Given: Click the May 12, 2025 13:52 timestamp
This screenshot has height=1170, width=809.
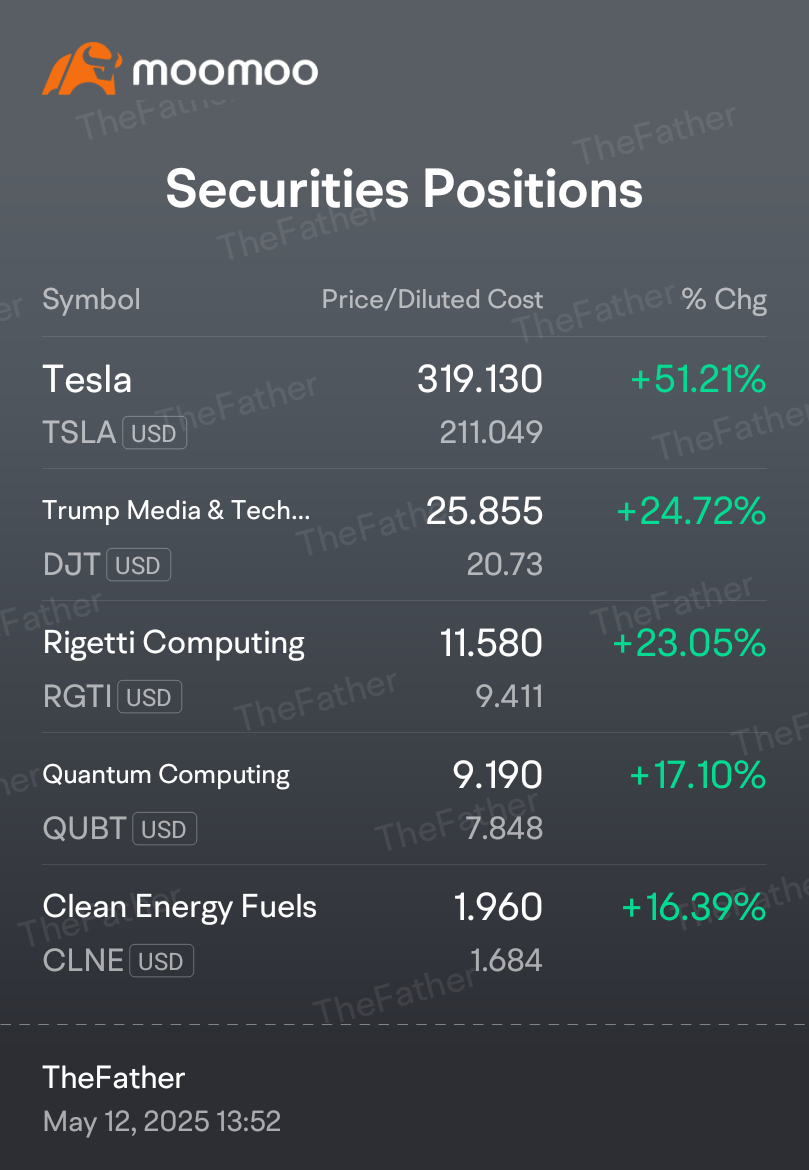Looking at the screenshot, I should (162, 1121).
